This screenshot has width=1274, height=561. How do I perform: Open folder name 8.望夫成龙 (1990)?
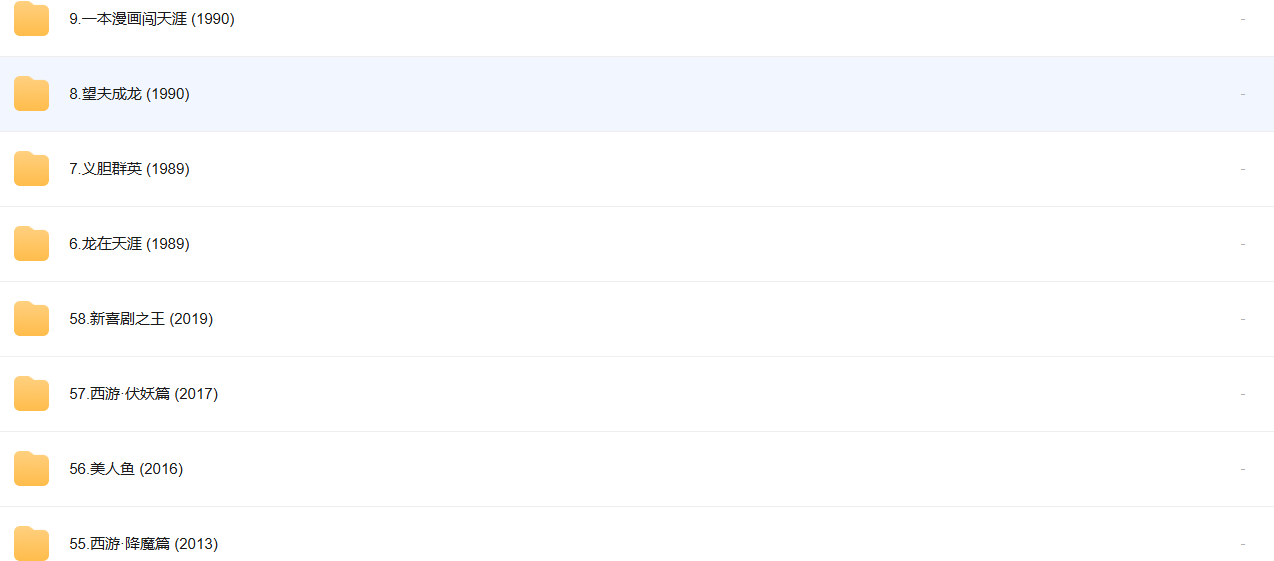point(129,94)
